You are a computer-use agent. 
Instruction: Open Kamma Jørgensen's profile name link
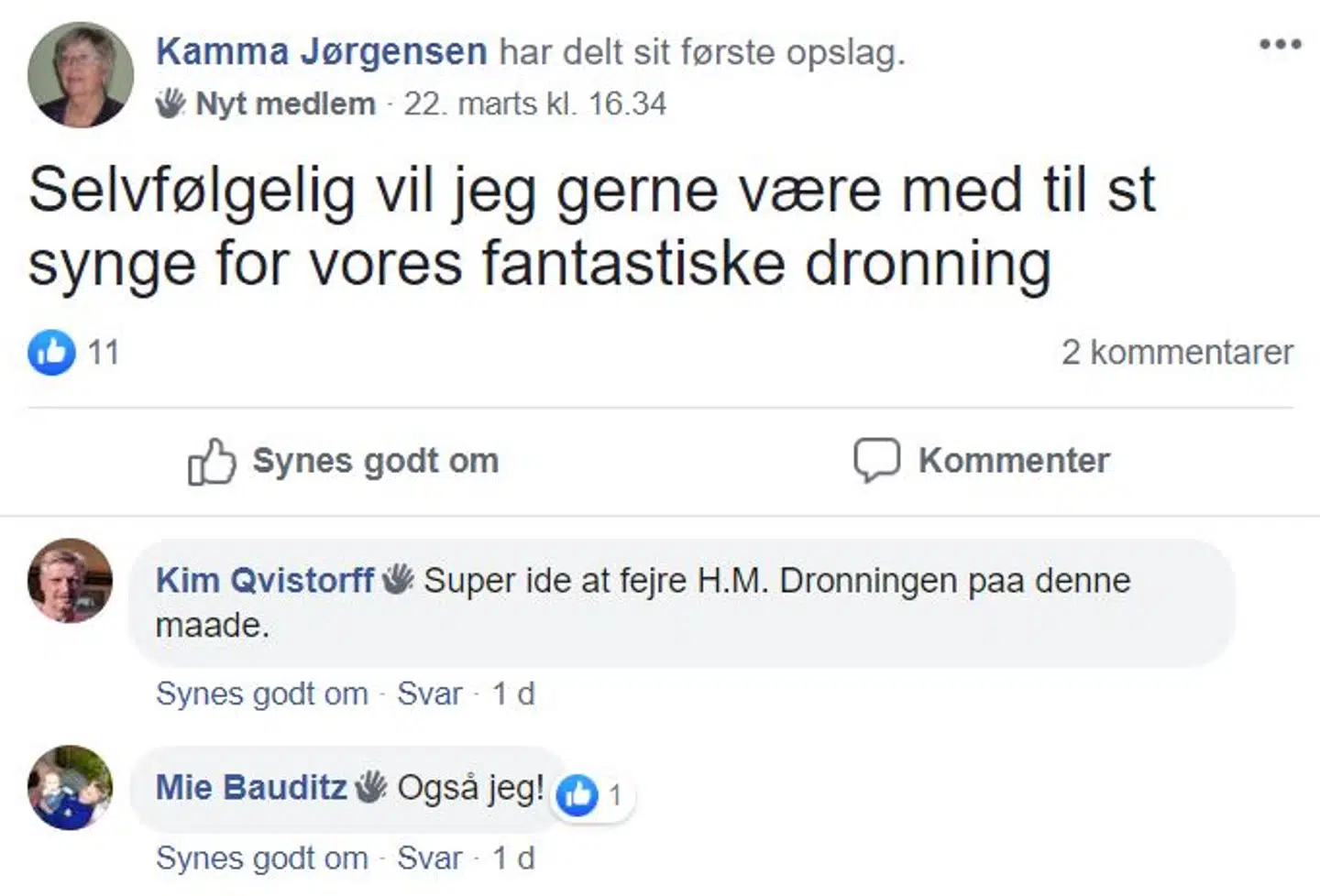click(321, 51)
